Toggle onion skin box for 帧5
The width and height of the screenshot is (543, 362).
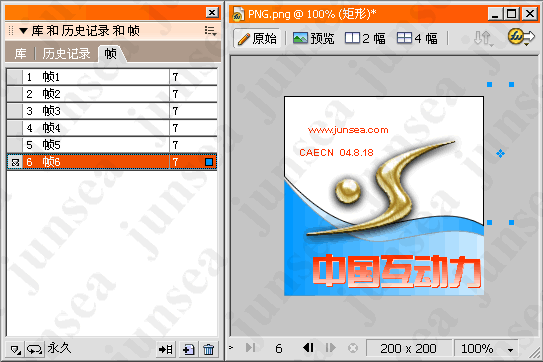(15, 144)
